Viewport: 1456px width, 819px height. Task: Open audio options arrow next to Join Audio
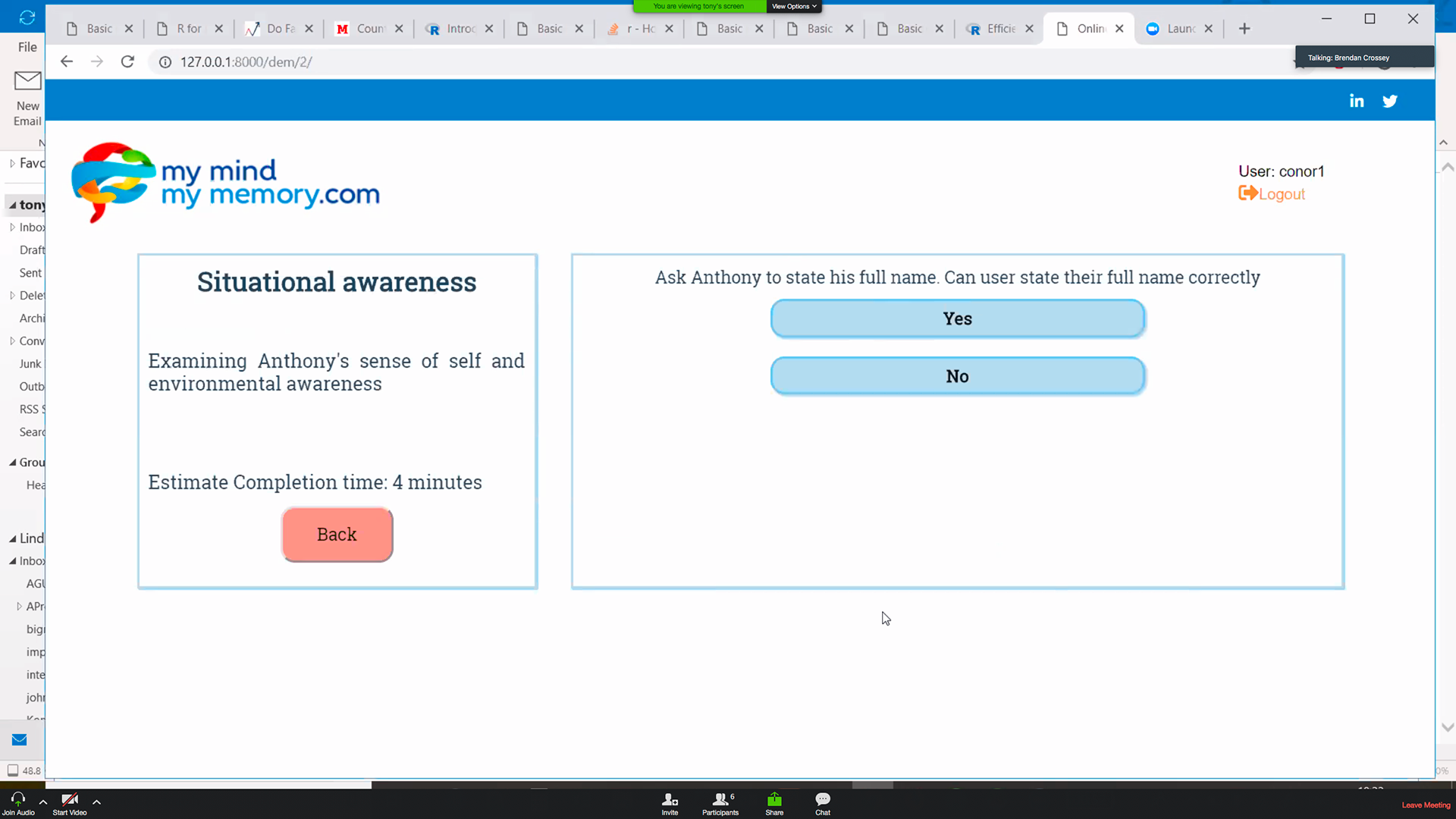[x=43, y=802]
